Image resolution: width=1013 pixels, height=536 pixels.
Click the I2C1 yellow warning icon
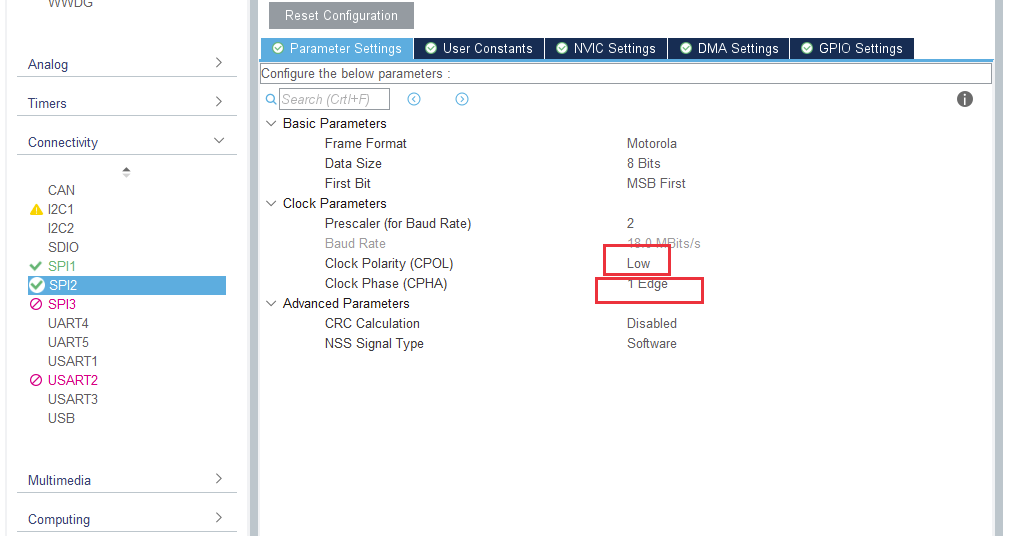(x=37, y=210)
